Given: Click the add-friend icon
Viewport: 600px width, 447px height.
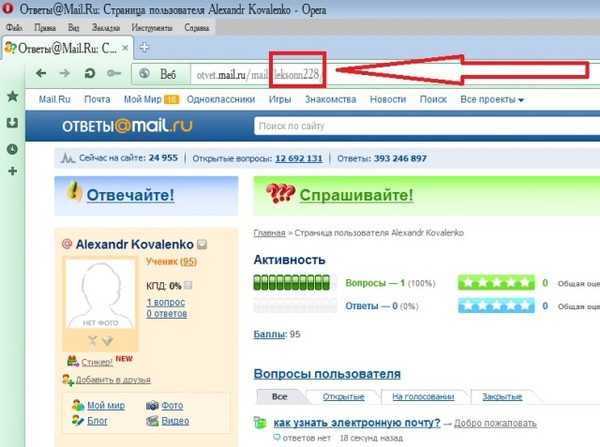Looking at the screenshot, I should pyautogui.click(x=68, y=380).
